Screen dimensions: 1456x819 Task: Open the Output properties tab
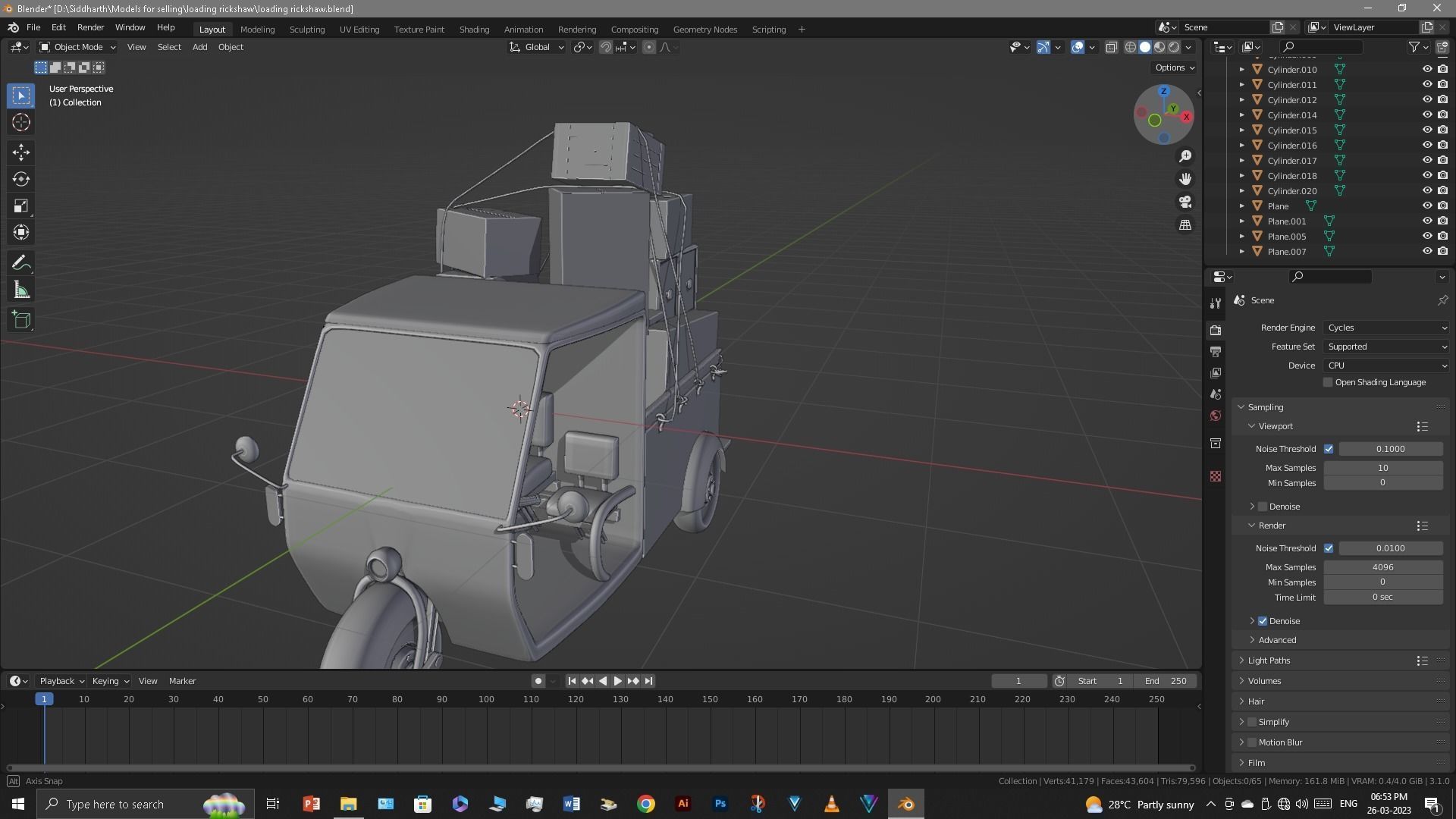click(1216, 352)
